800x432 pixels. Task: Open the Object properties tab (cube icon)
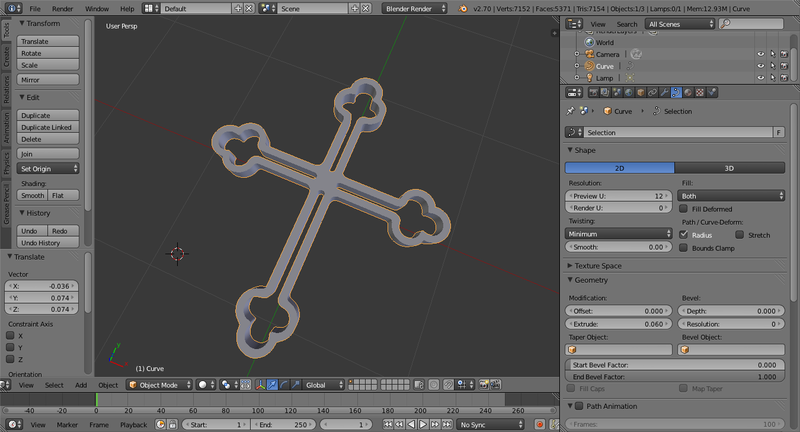(641, 92)
